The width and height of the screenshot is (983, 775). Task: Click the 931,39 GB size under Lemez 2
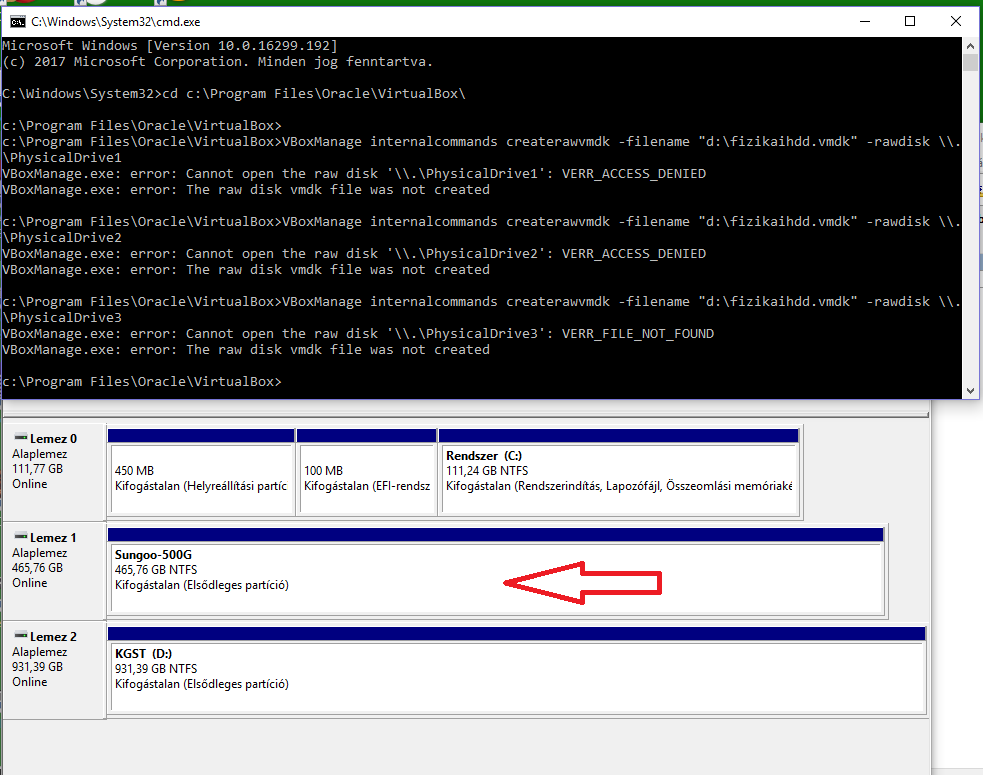coord(38,667)
